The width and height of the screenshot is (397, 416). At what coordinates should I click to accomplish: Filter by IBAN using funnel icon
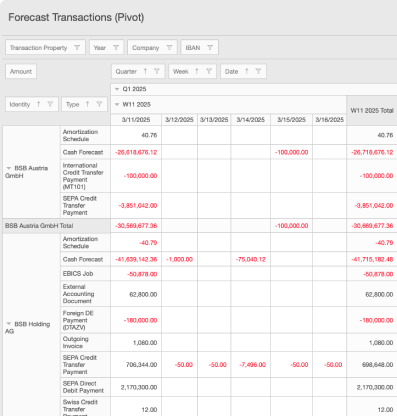(x=210, y=48)
